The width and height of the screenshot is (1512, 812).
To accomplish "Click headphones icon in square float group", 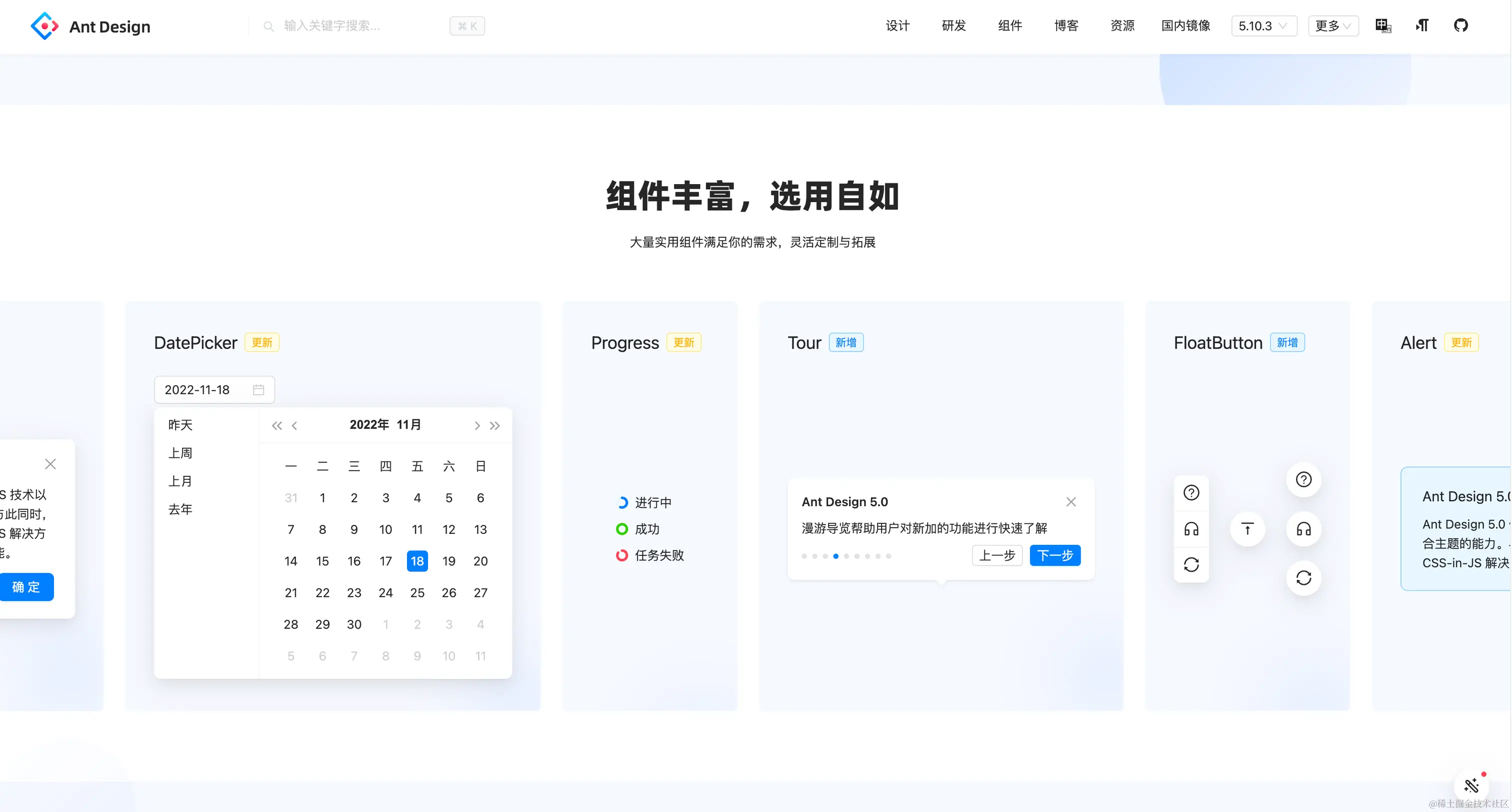I will pyautogui.click(x=1191, y=529).
